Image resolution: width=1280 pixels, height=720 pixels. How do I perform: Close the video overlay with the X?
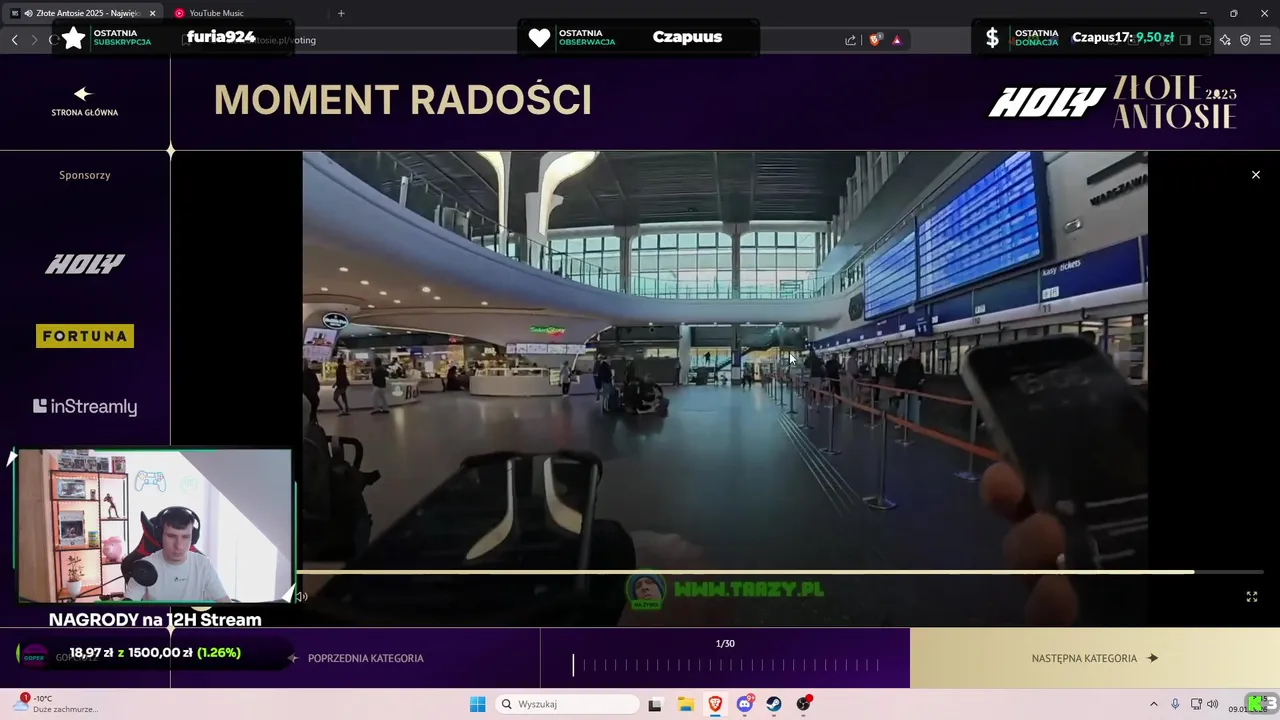point(1256,175)
